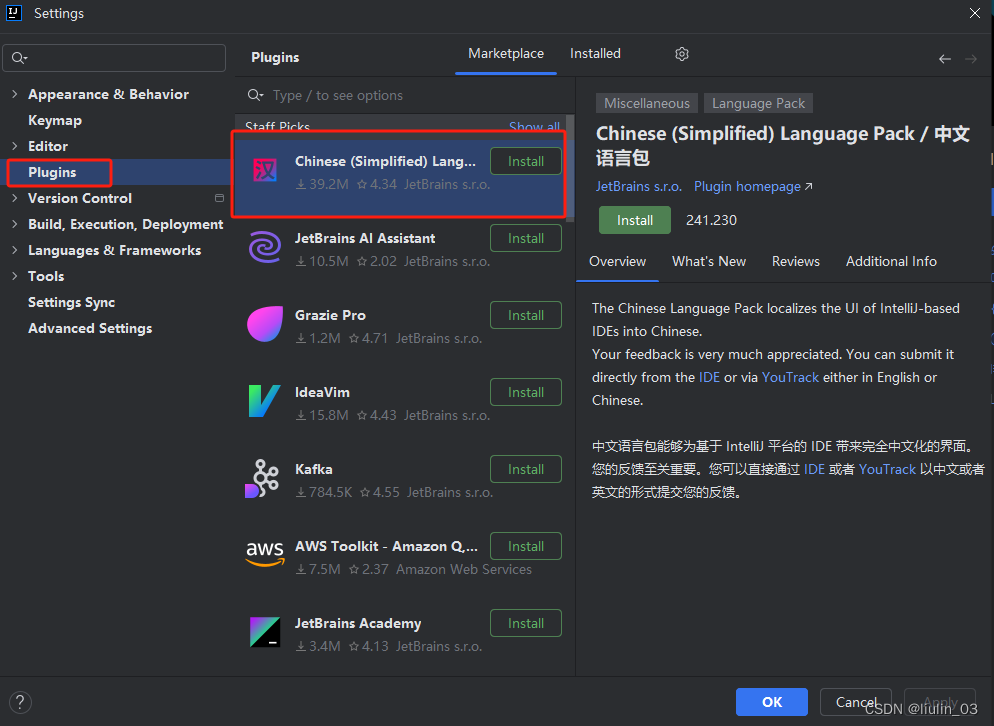Open the Plugin homepage link
This screenshot has width=994, height=726.
click(753, 186)
